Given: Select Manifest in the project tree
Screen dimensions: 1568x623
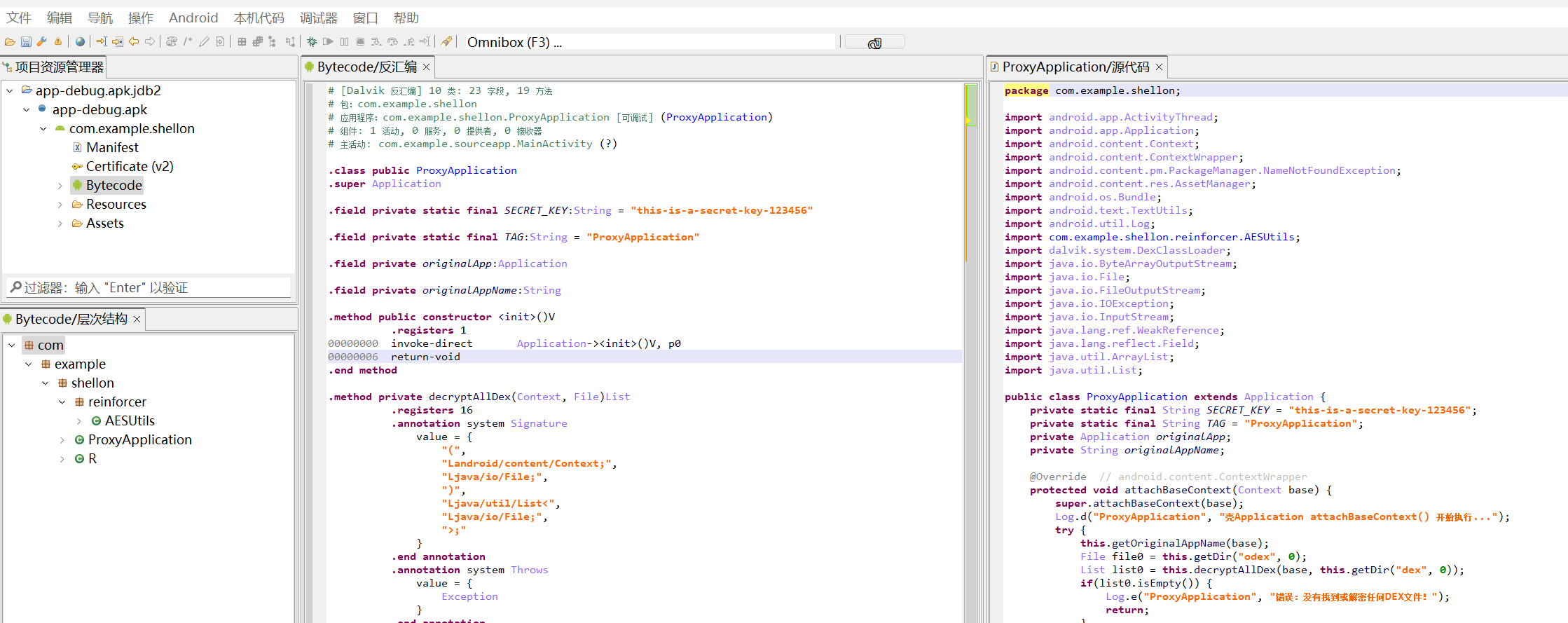Looking at the screenshot, I should pos(112,148).
